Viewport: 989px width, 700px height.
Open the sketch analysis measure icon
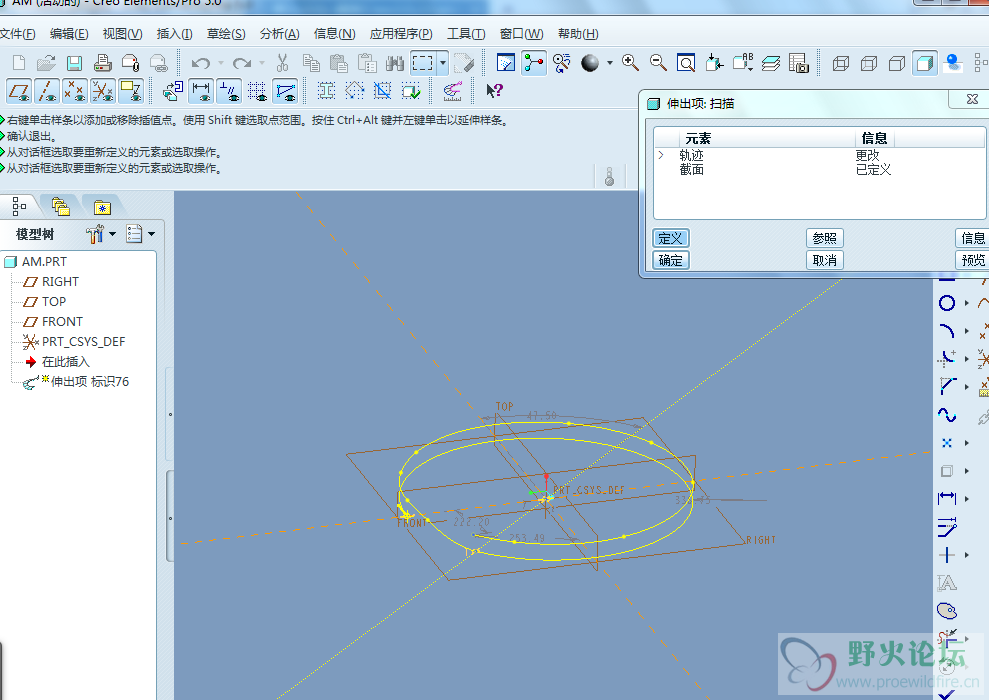[x=452, y=91]
